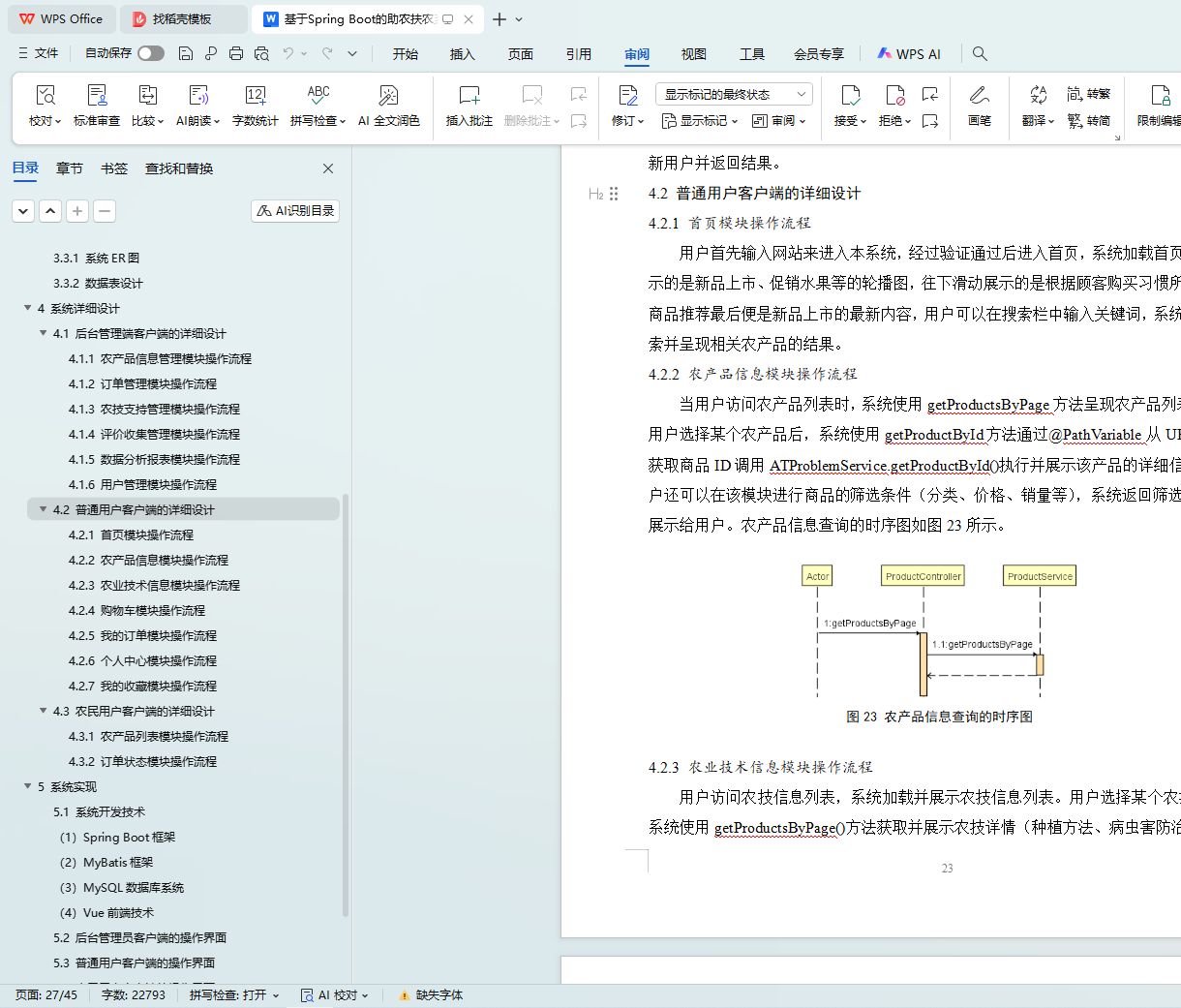
Task: Click the 标准审查 standard review icon
Action: tap(97, 96)
